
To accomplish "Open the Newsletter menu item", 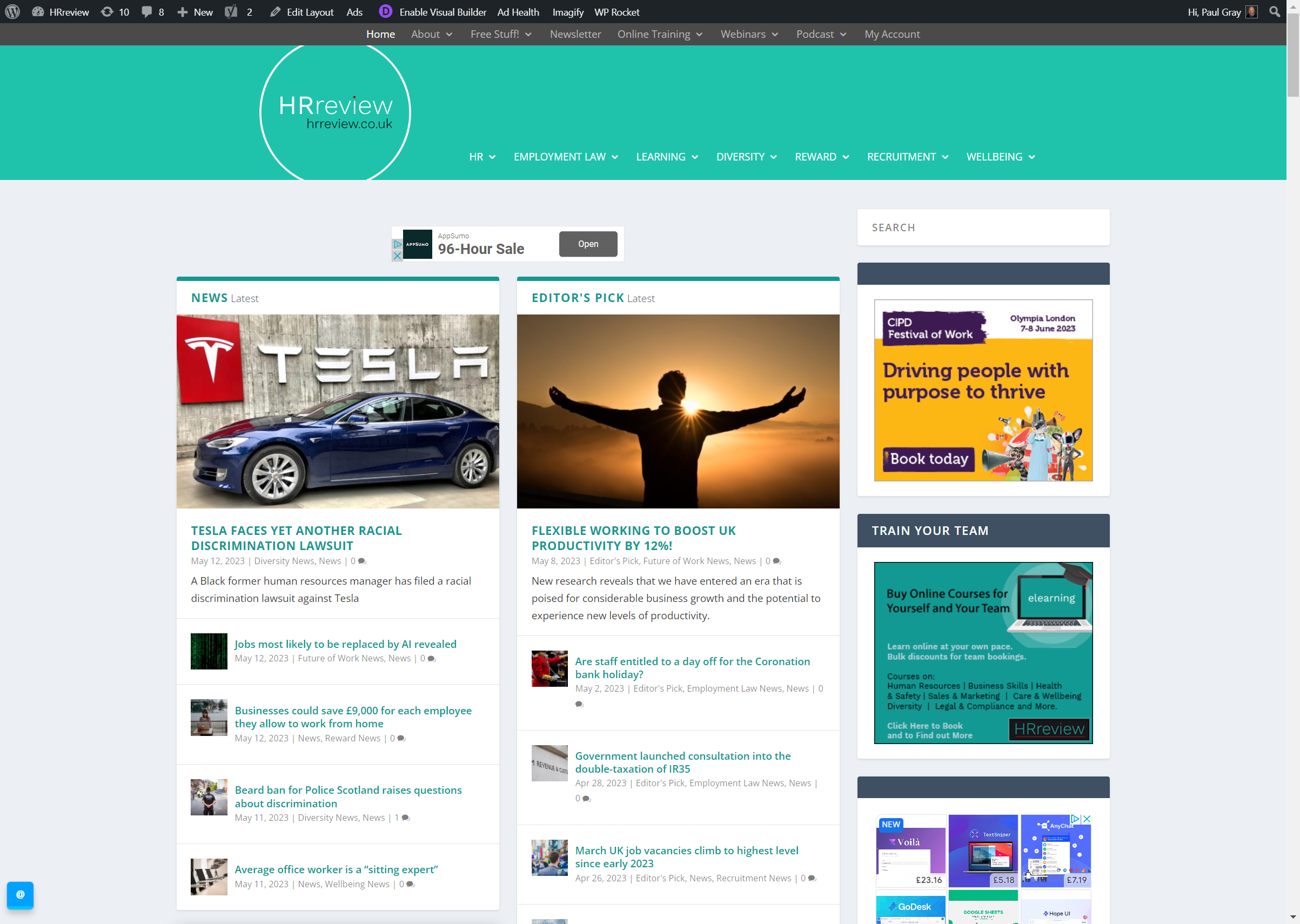I will pyautogui.click(x=575, y=34).
